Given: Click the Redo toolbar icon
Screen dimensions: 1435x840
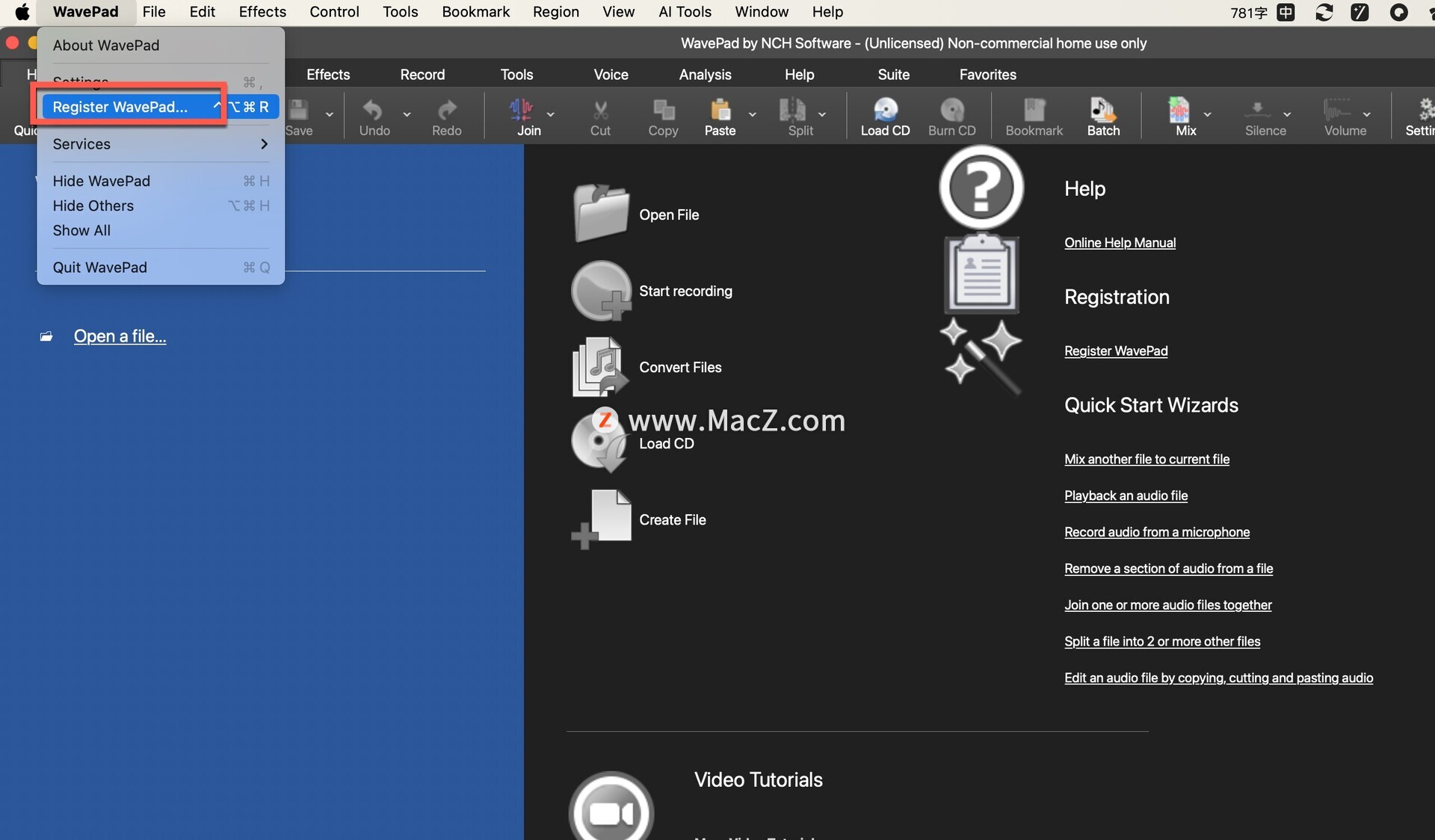Looking at the screenshot, I should (x=447, y=111).
